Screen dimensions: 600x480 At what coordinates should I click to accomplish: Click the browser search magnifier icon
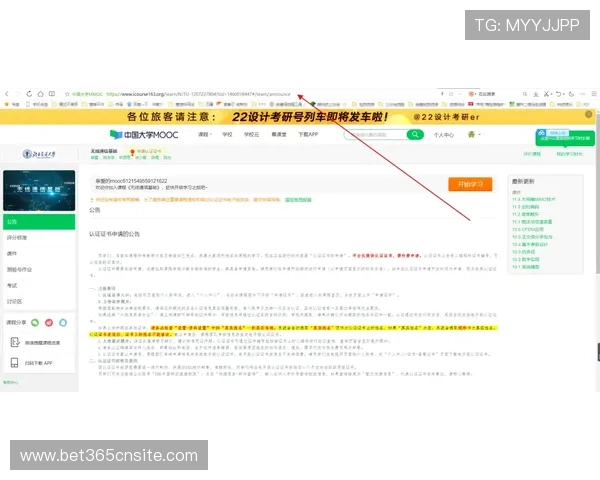pyautogui.click(x=525, y=94)
